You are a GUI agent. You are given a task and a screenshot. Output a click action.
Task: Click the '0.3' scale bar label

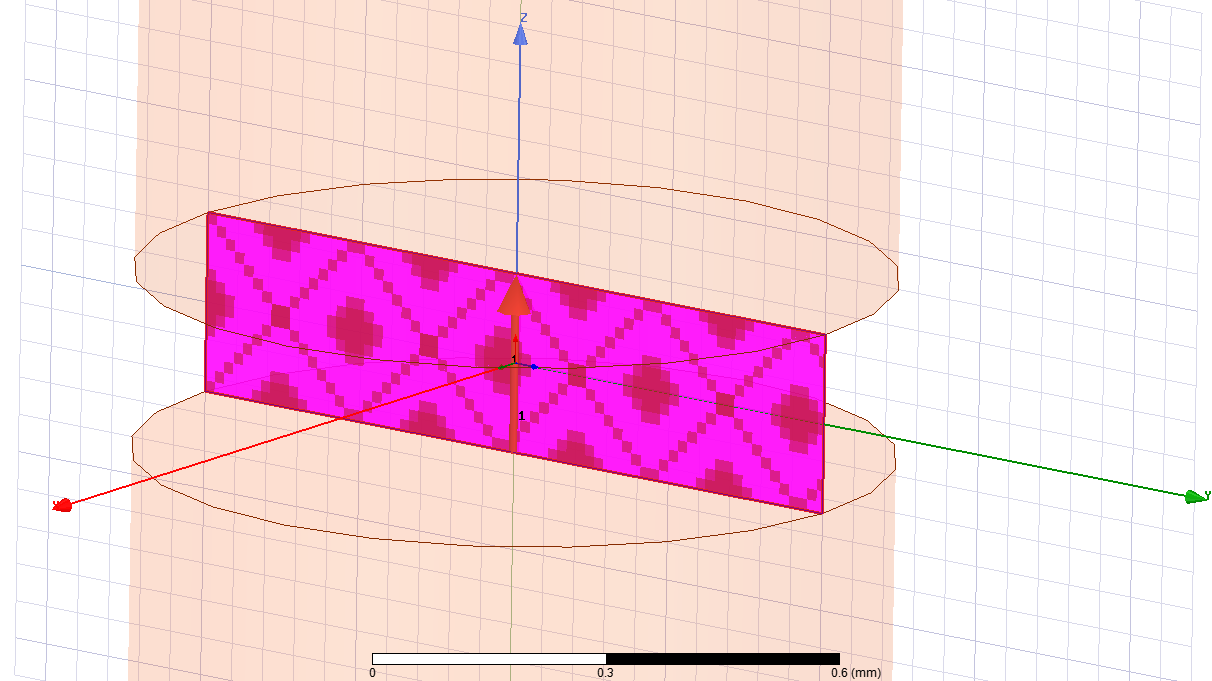(606, 673)
